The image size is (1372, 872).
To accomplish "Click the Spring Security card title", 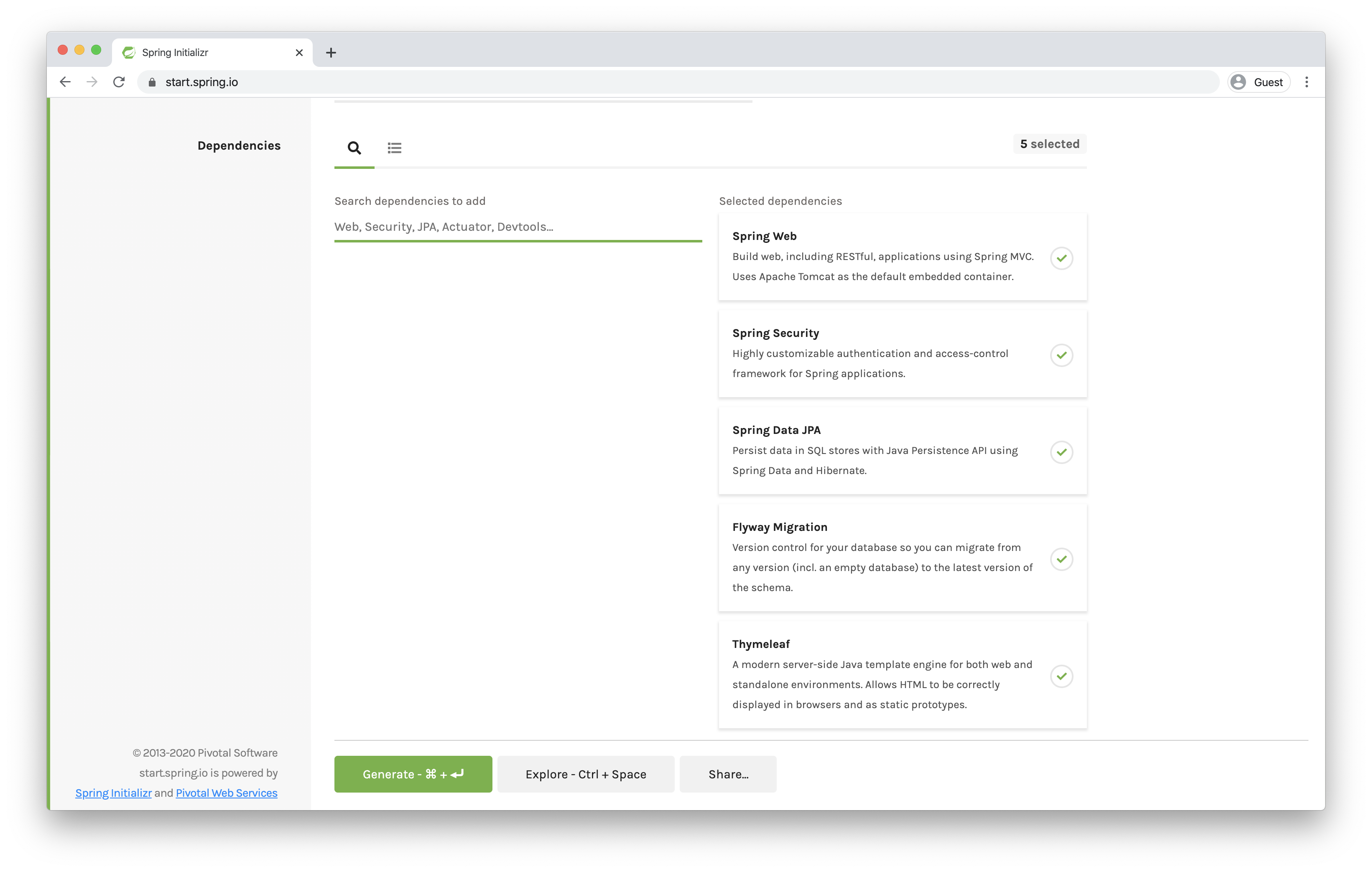I will 775,333.
